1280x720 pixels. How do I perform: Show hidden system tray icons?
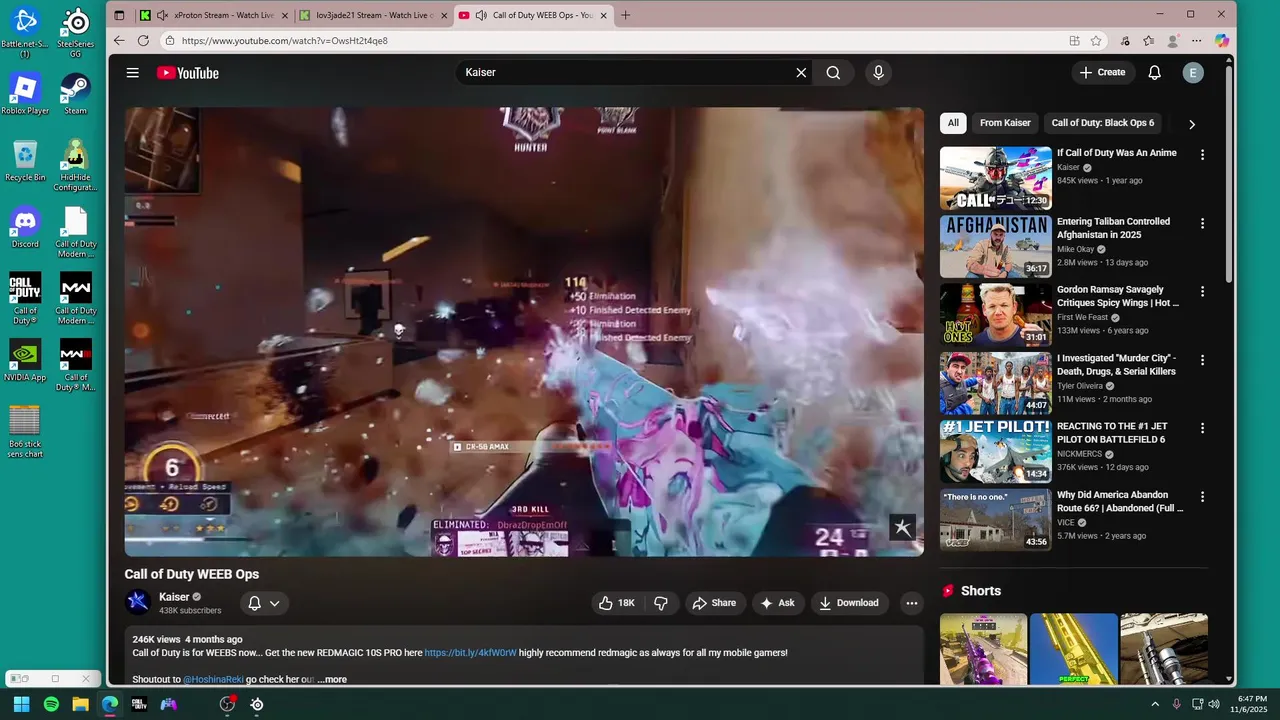point(1155,704)
